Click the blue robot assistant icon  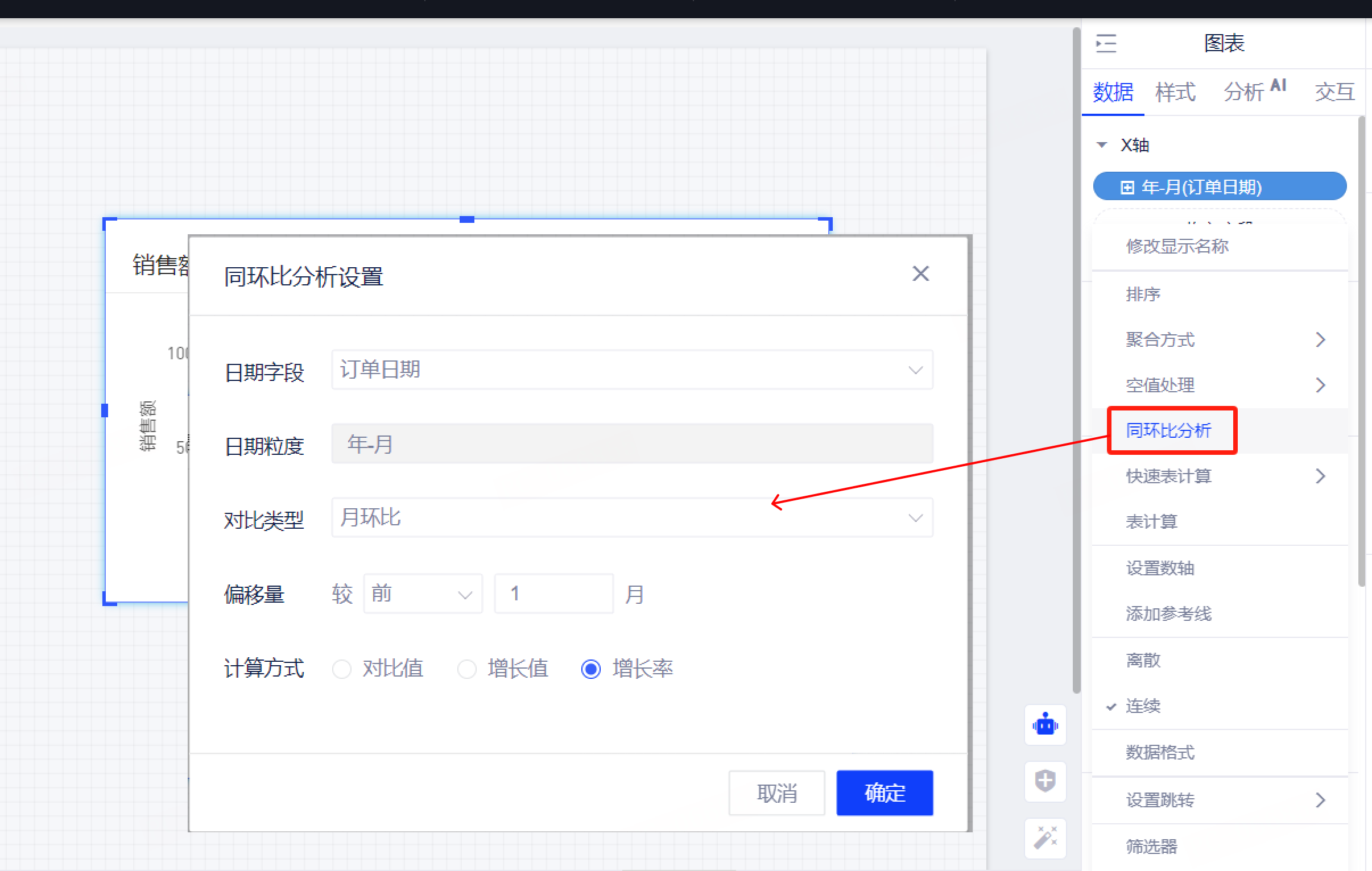[x=1045, y=724]
